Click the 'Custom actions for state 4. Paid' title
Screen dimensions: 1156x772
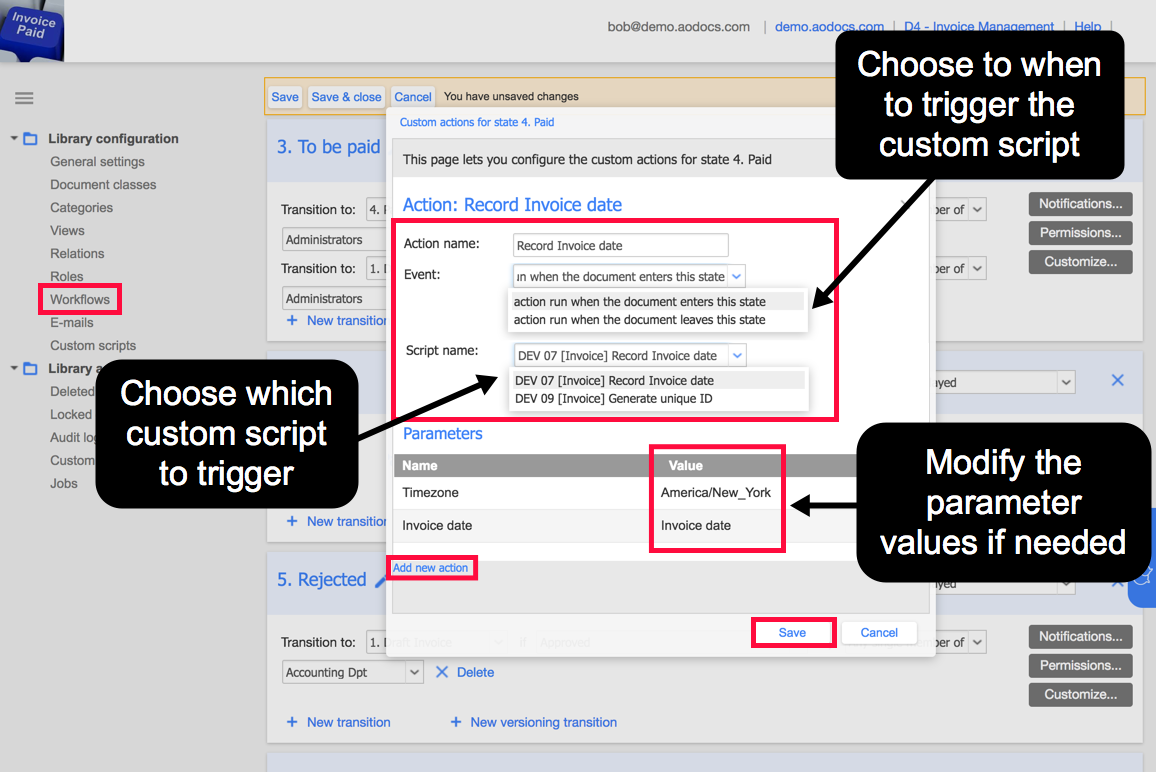(477, 122)
